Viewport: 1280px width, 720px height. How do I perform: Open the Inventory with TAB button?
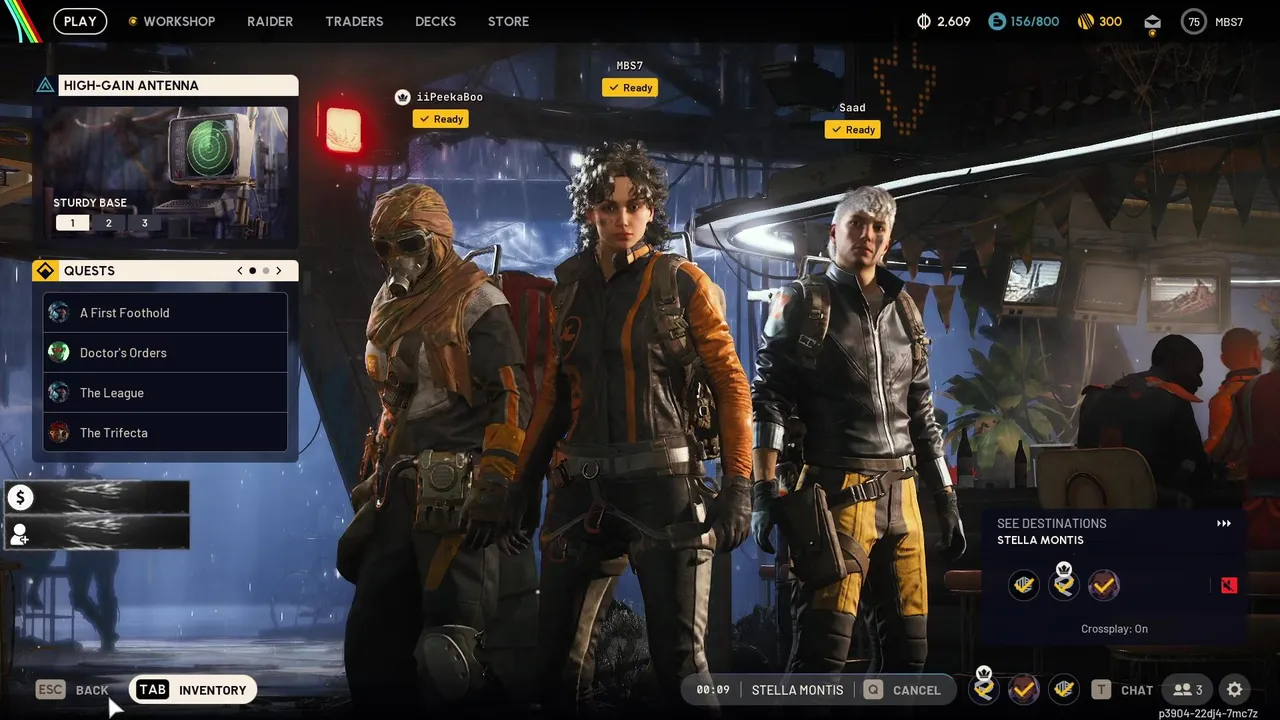(193, 689)
